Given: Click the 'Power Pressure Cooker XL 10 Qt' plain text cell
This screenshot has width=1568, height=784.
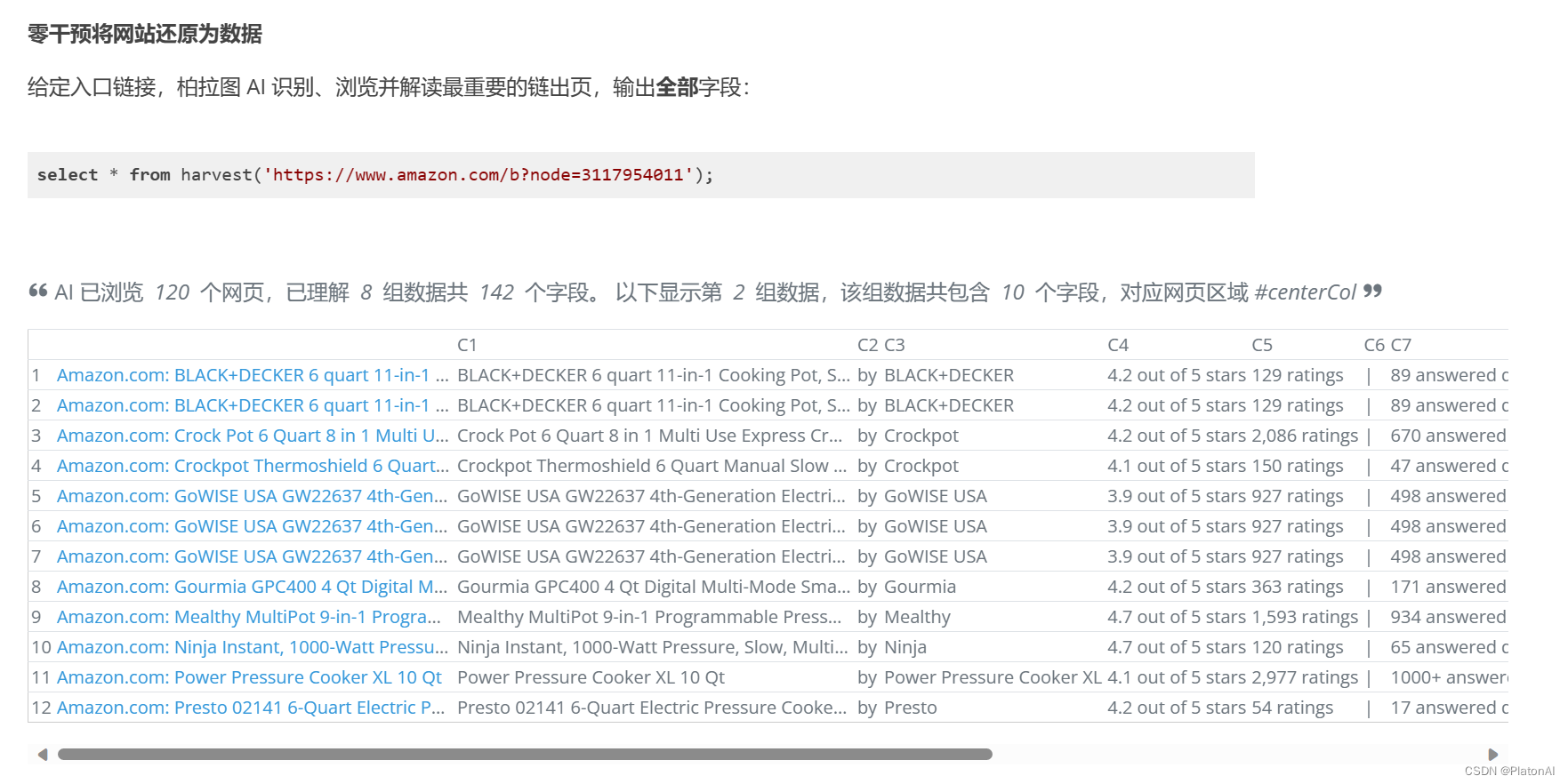Looking at the screenshot, I should pos(591,677).
